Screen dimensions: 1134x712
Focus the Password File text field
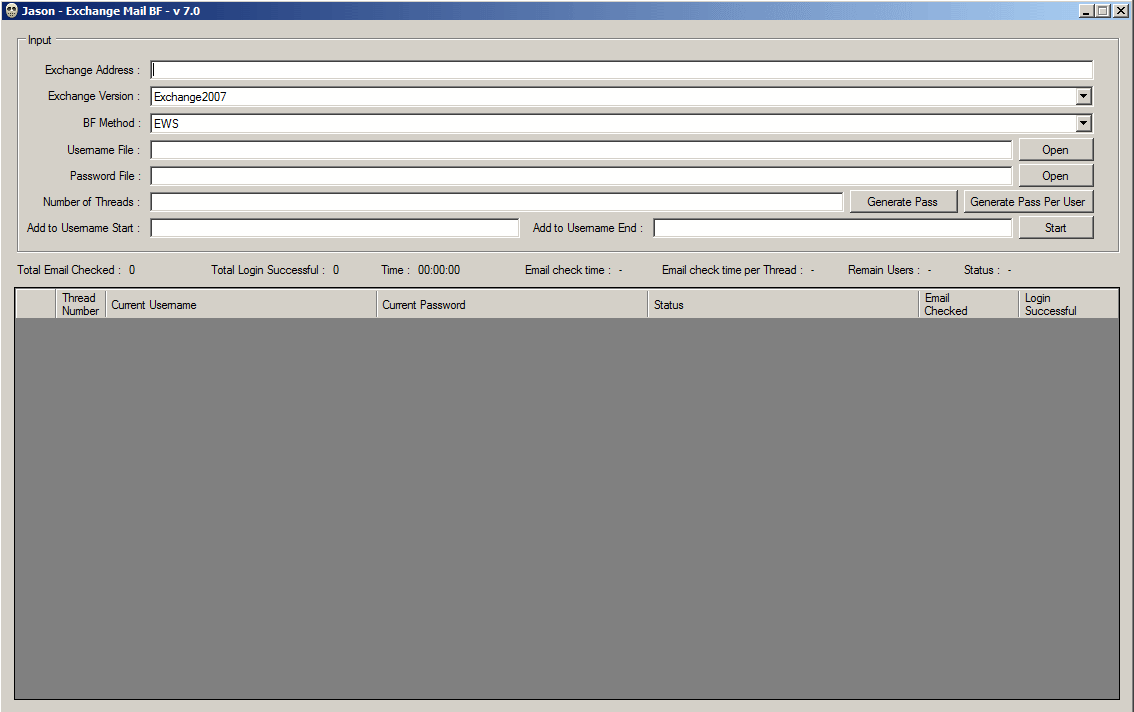click(x=581, y=176)
